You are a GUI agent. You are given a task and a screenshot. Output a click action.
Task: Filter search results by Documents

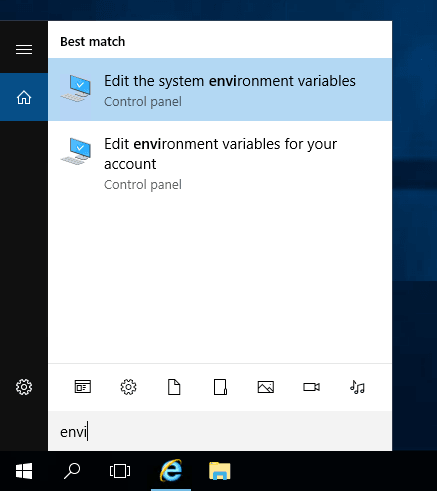click(174, 387)
